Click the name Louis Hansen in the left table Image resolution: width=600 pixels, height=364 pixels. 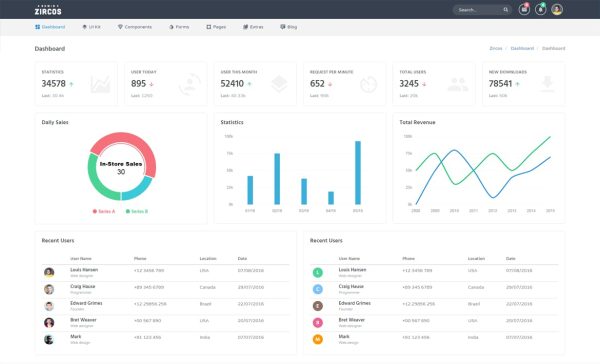[84, 270]
